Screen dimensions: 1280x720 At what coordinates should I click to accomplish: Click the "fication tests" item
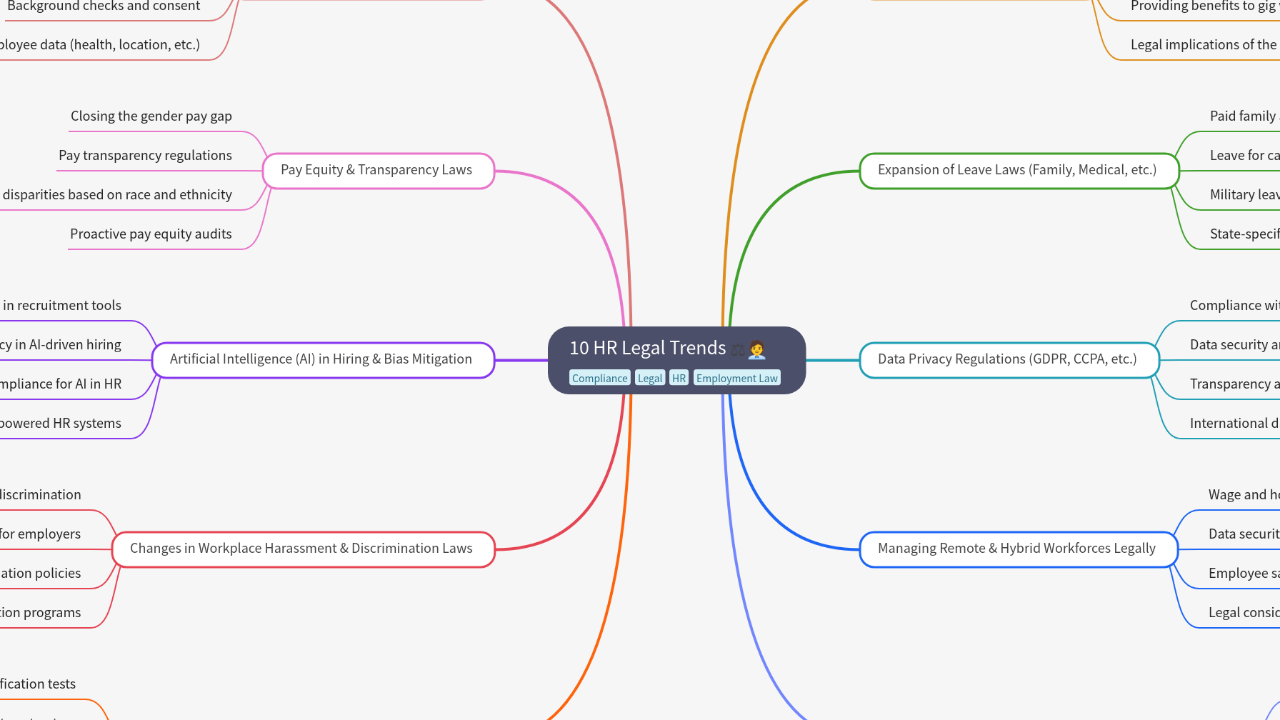[38, 684]
